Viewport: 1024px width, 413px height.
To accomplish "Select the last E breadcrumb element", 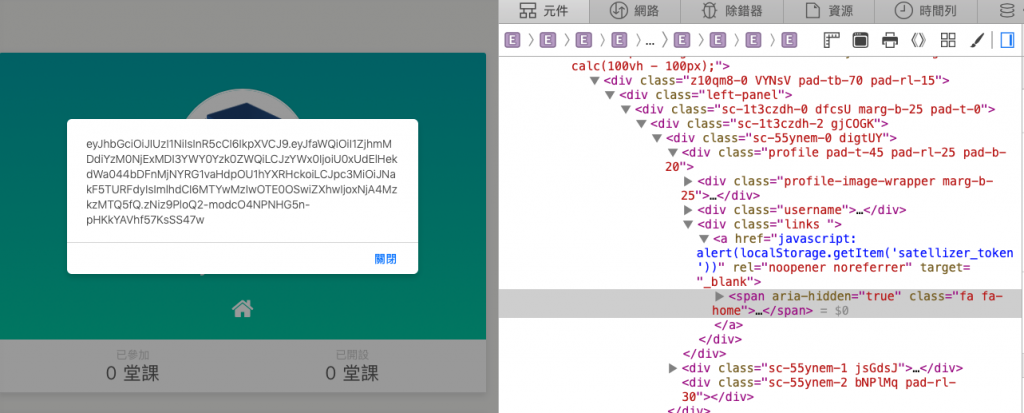I will 789,41.
